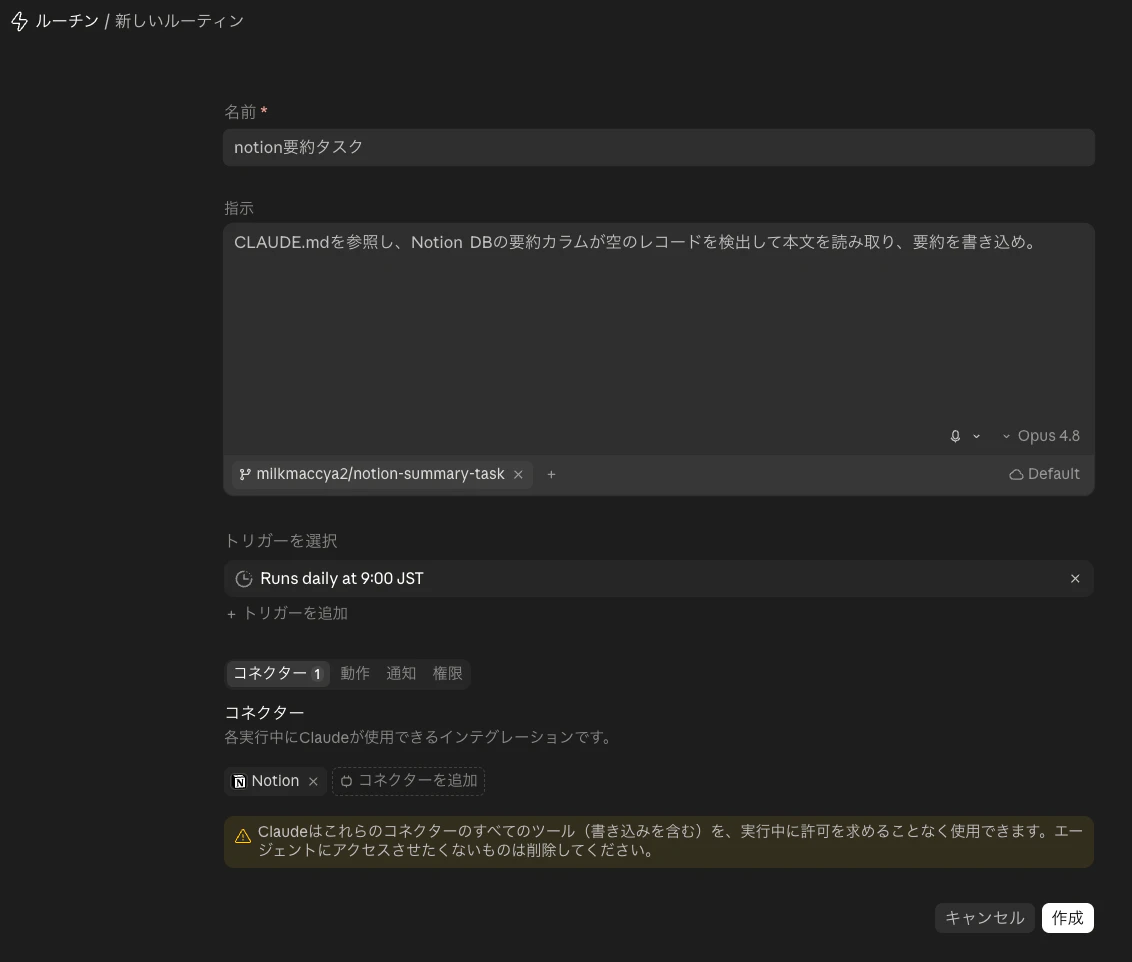Click the clock icon of the schedule trigger
The width and height of the screenshot is (1132, 962).
coord(244,579)
